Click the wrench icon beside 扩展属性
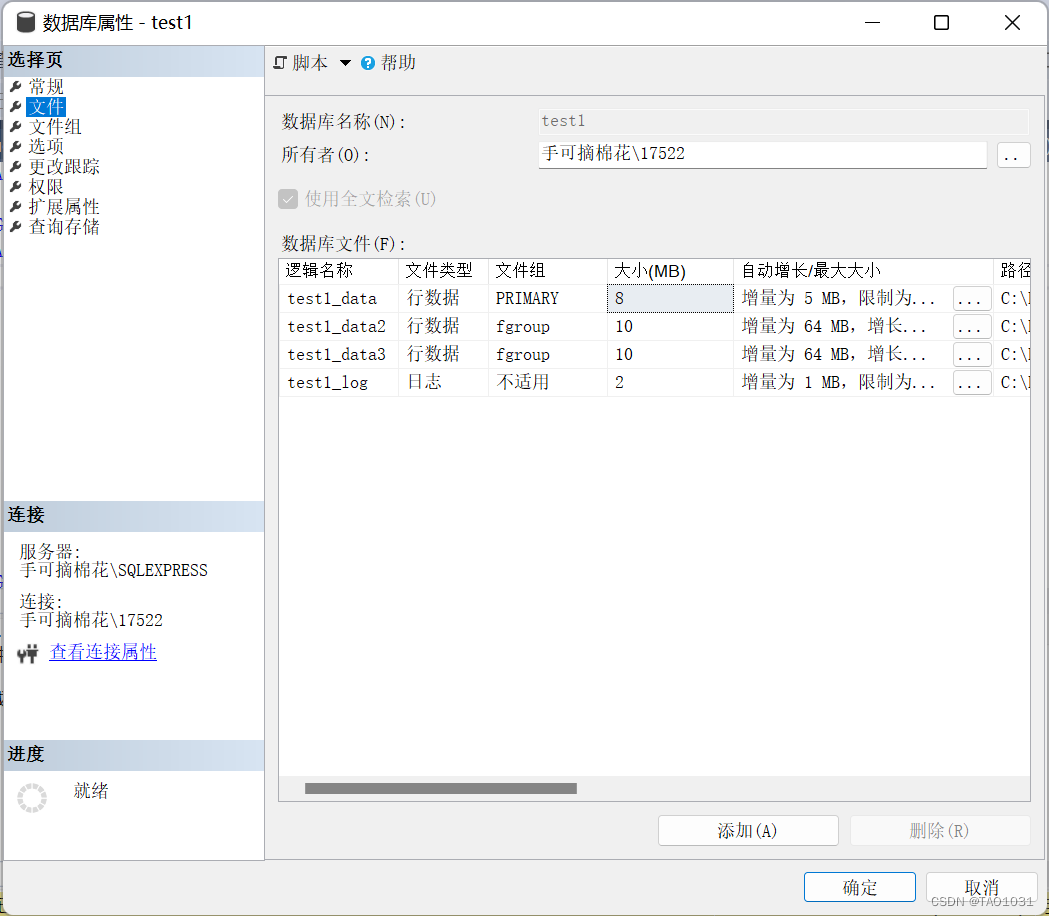The image size is (1049, 916). point(16,207)
